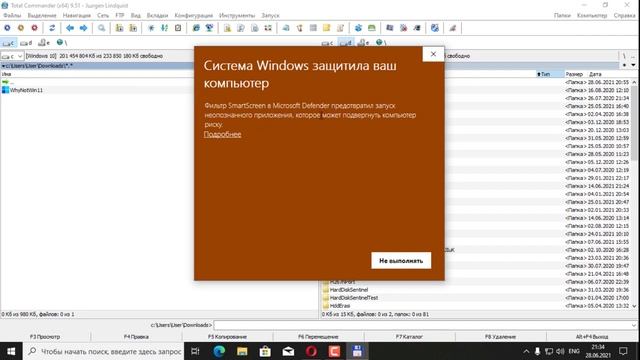The height and width of the screenshot is (360, 640).
Task: Click the unpack files toolbar icon
Action: click(133, 28)
